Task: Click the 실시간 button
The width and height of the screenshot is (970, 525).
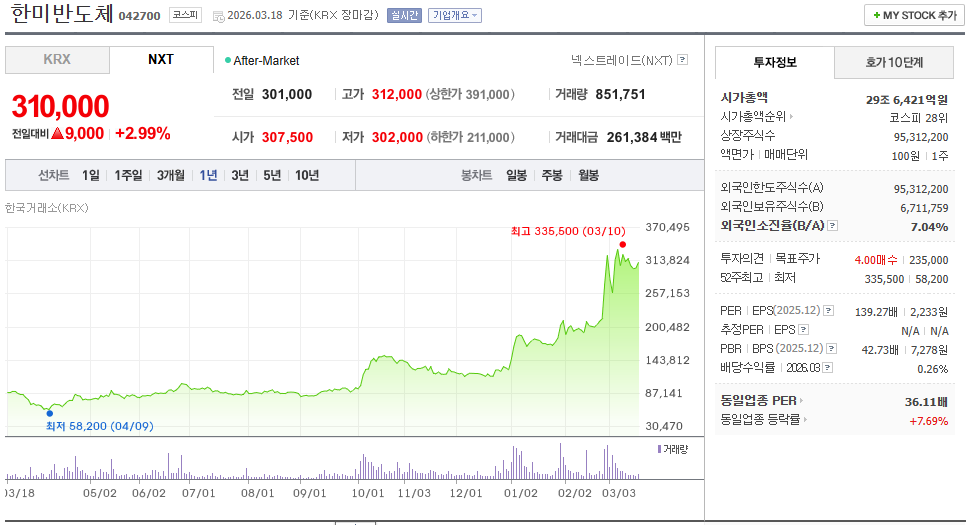Action: (404, 15)
